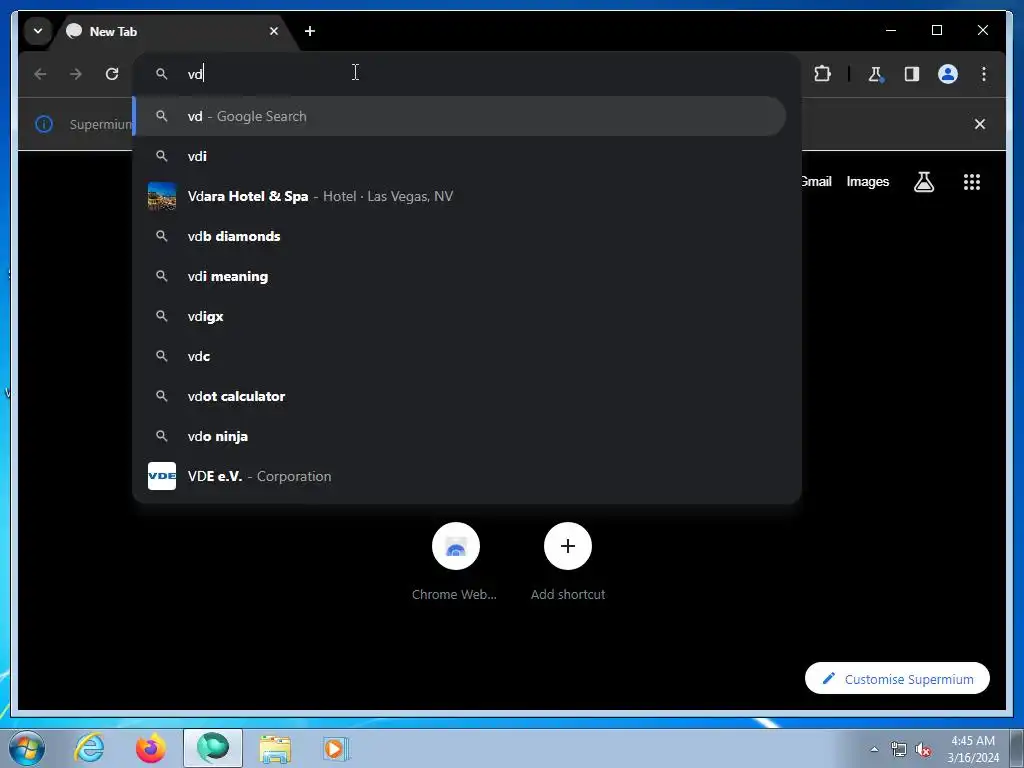Click the Supermium taskbar button
The image size is (1024, 768).
[213, 748]
